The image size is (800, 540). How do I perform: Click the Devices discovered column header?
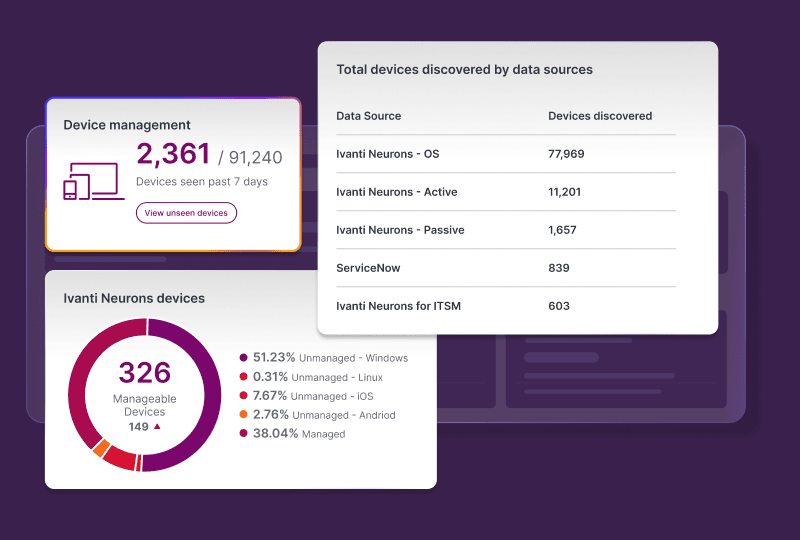(x=600, y=116)
